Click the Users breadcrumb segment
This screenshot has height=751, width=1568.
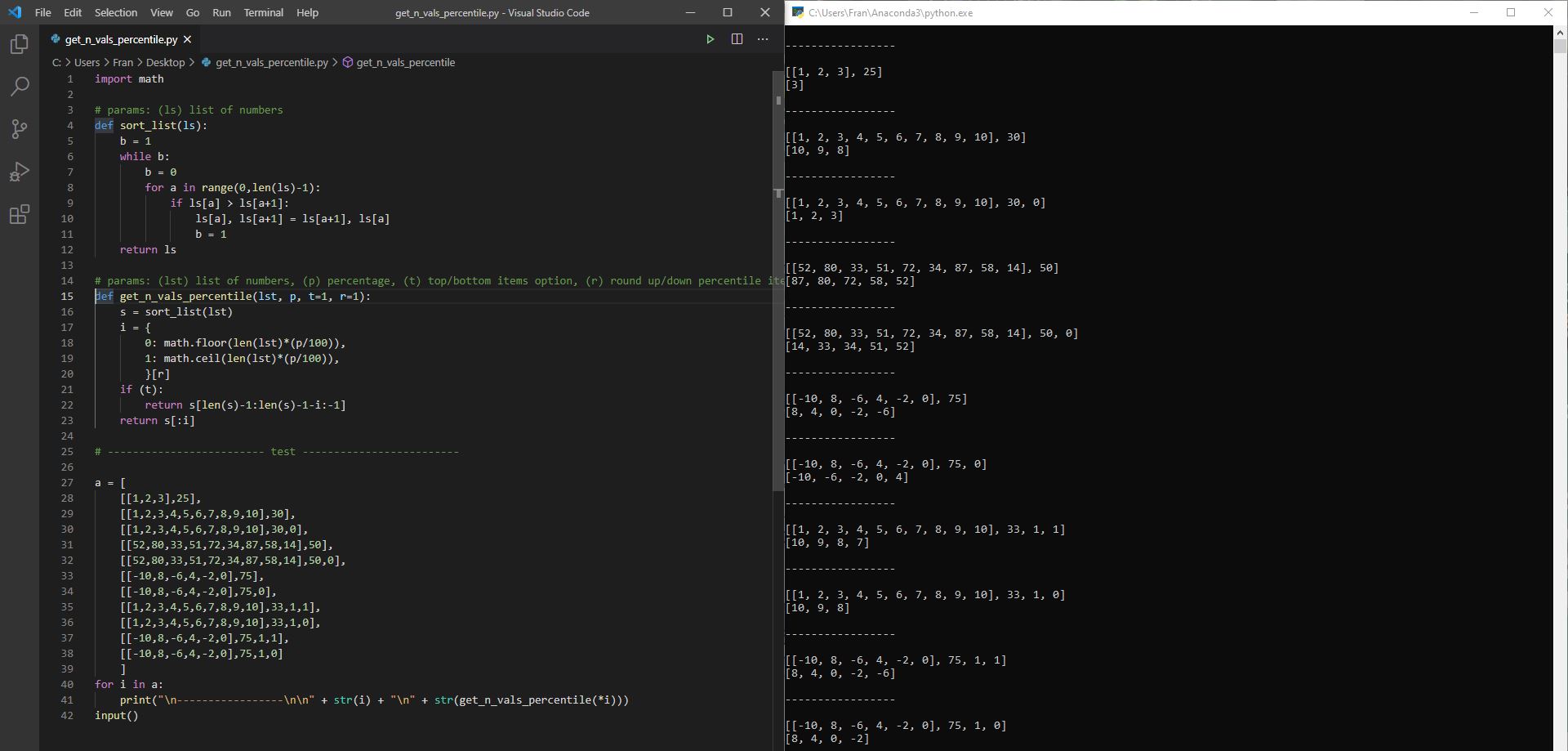click(x=87, y=62)
